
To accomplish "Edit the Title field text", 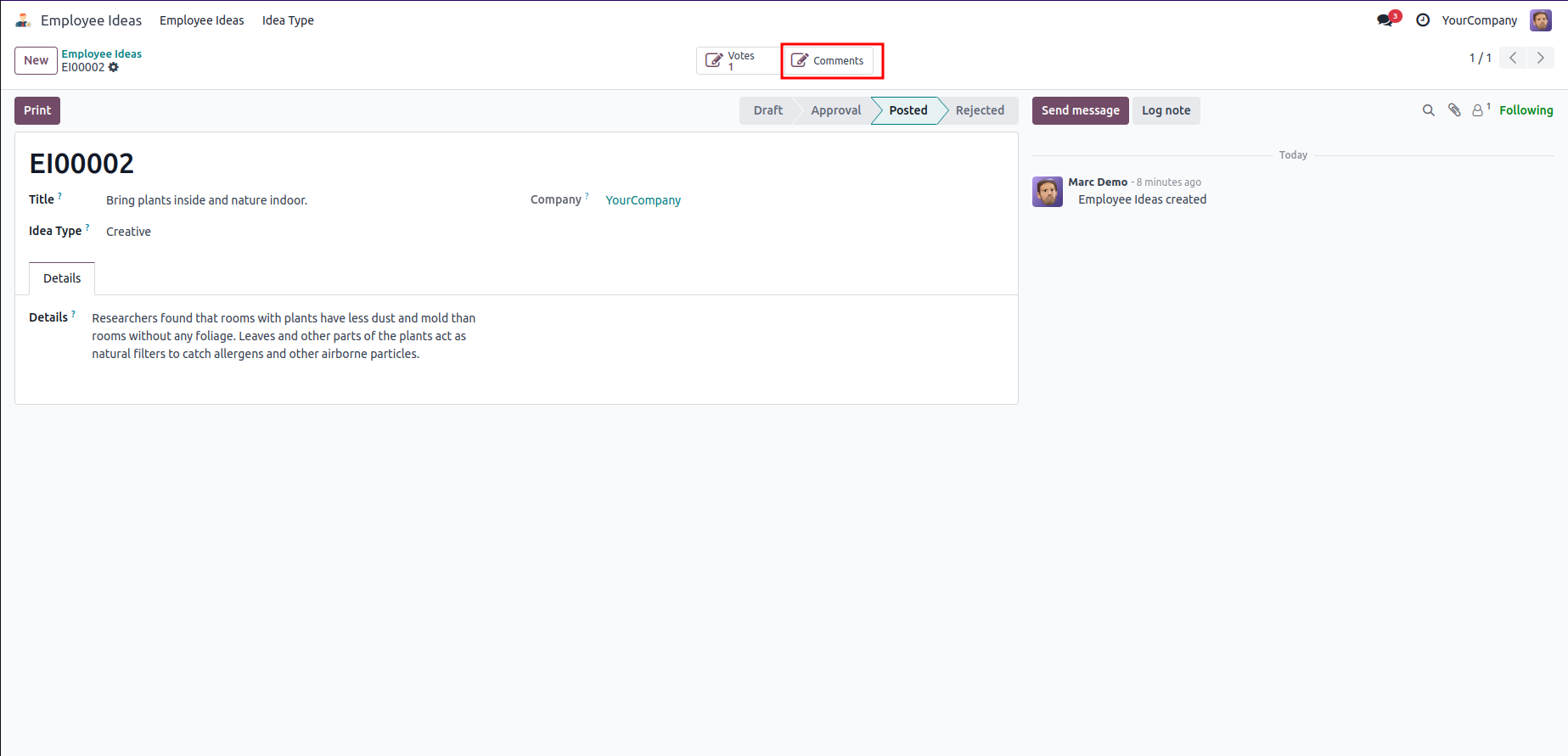I will [206, 200].
